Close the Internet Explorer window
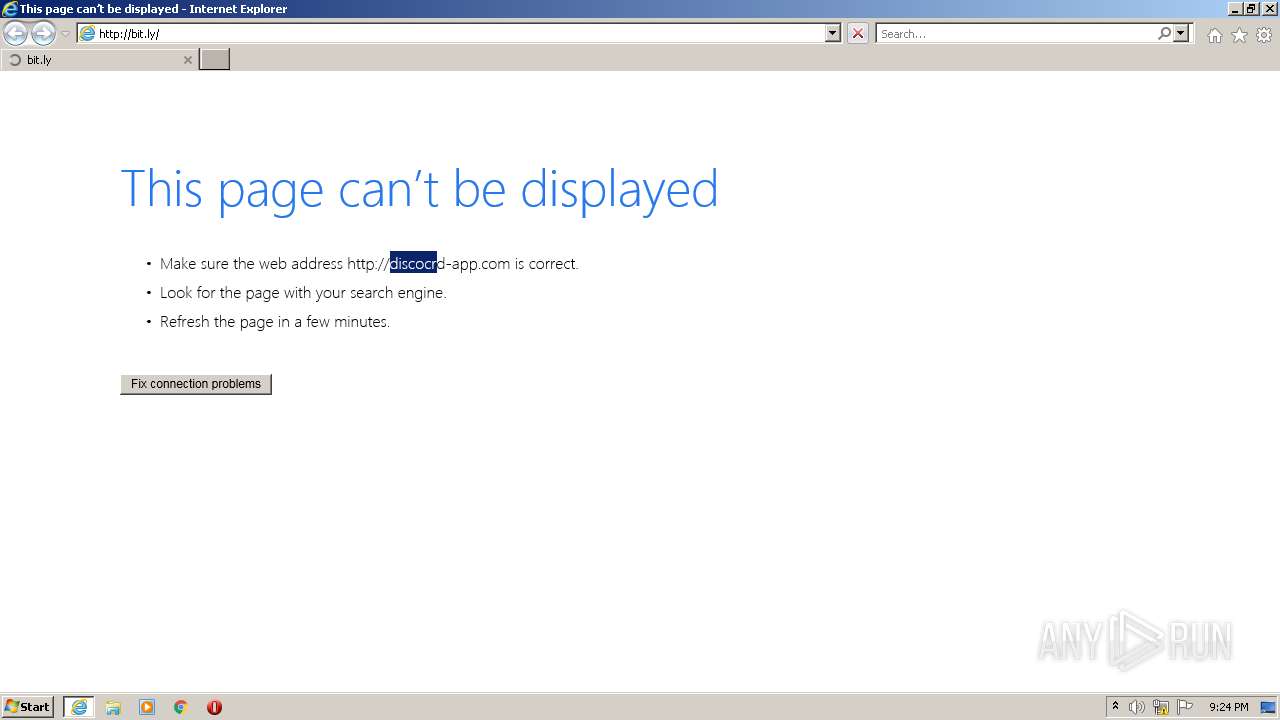Image resolution: width=1280 pixels, height=720 pixels. point(1268,9)
